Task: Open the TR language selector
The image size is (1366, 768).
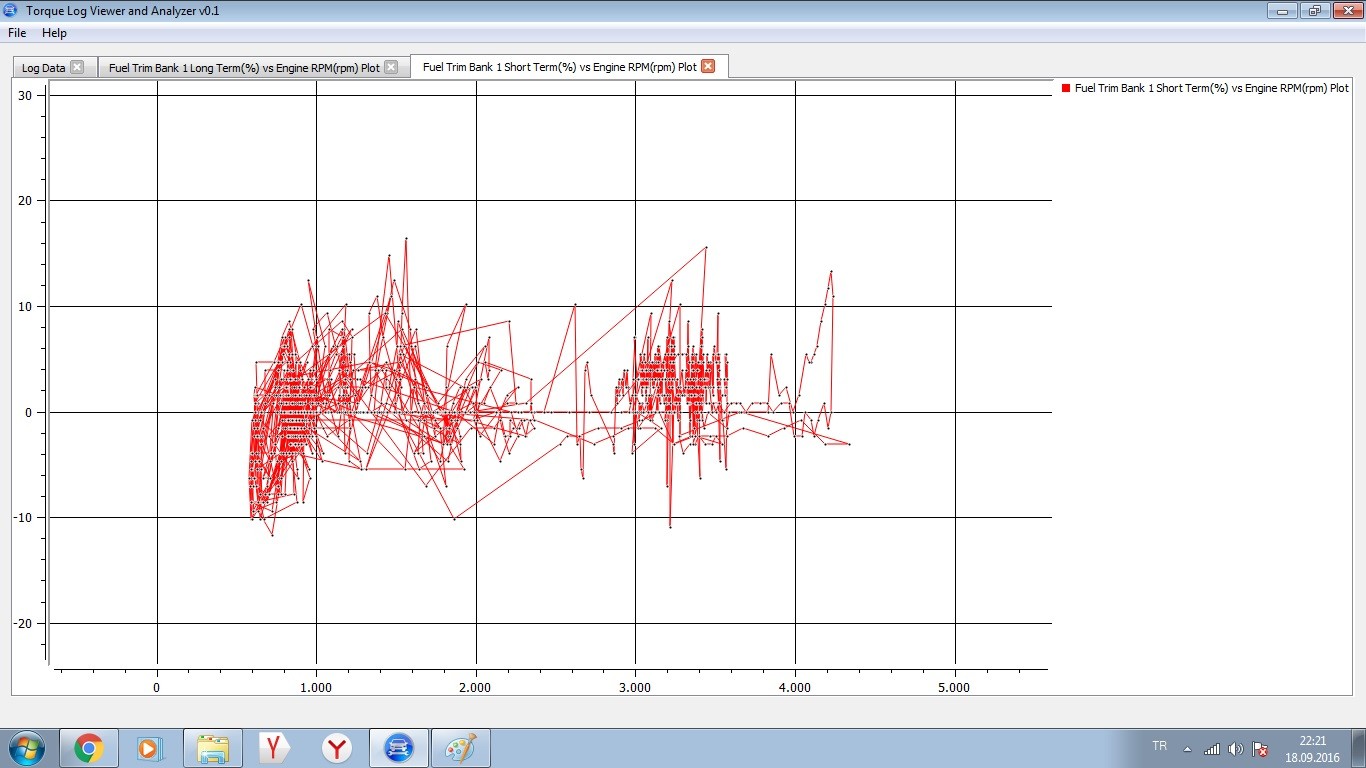Action: click(1159, 746)
